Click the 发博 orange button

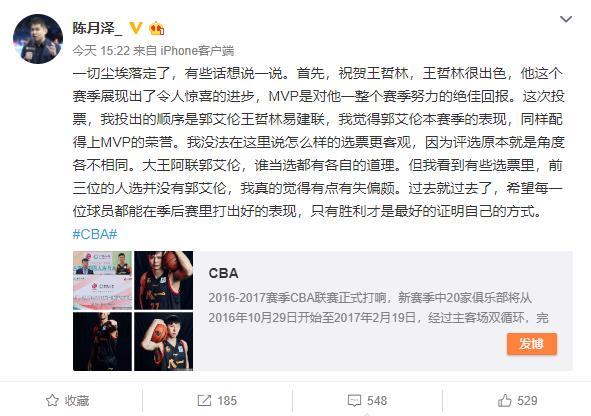point(531,343)
